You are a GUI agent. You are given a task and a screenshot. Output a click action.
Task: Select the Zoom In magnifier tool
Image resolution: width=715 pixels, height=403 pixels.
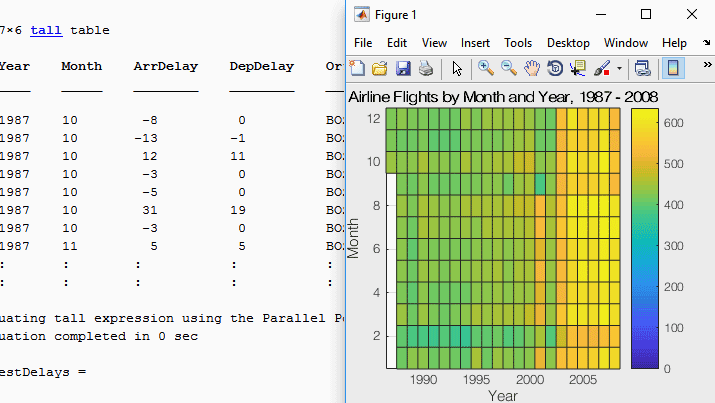(x=486, y=69)
